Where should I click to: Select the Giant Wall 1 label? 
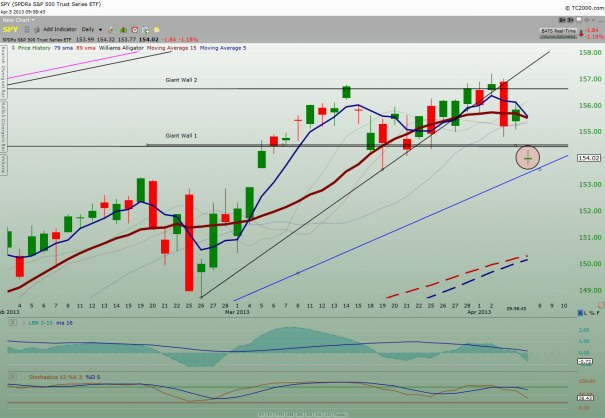click(181, 136)
